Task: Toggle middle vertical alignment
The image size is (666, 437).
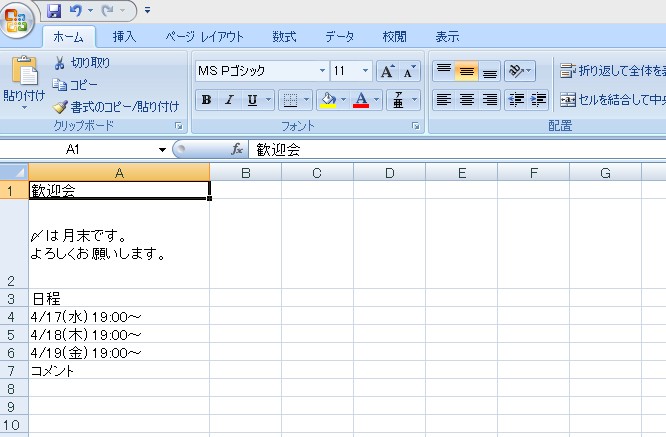Action: pos(466,71)
